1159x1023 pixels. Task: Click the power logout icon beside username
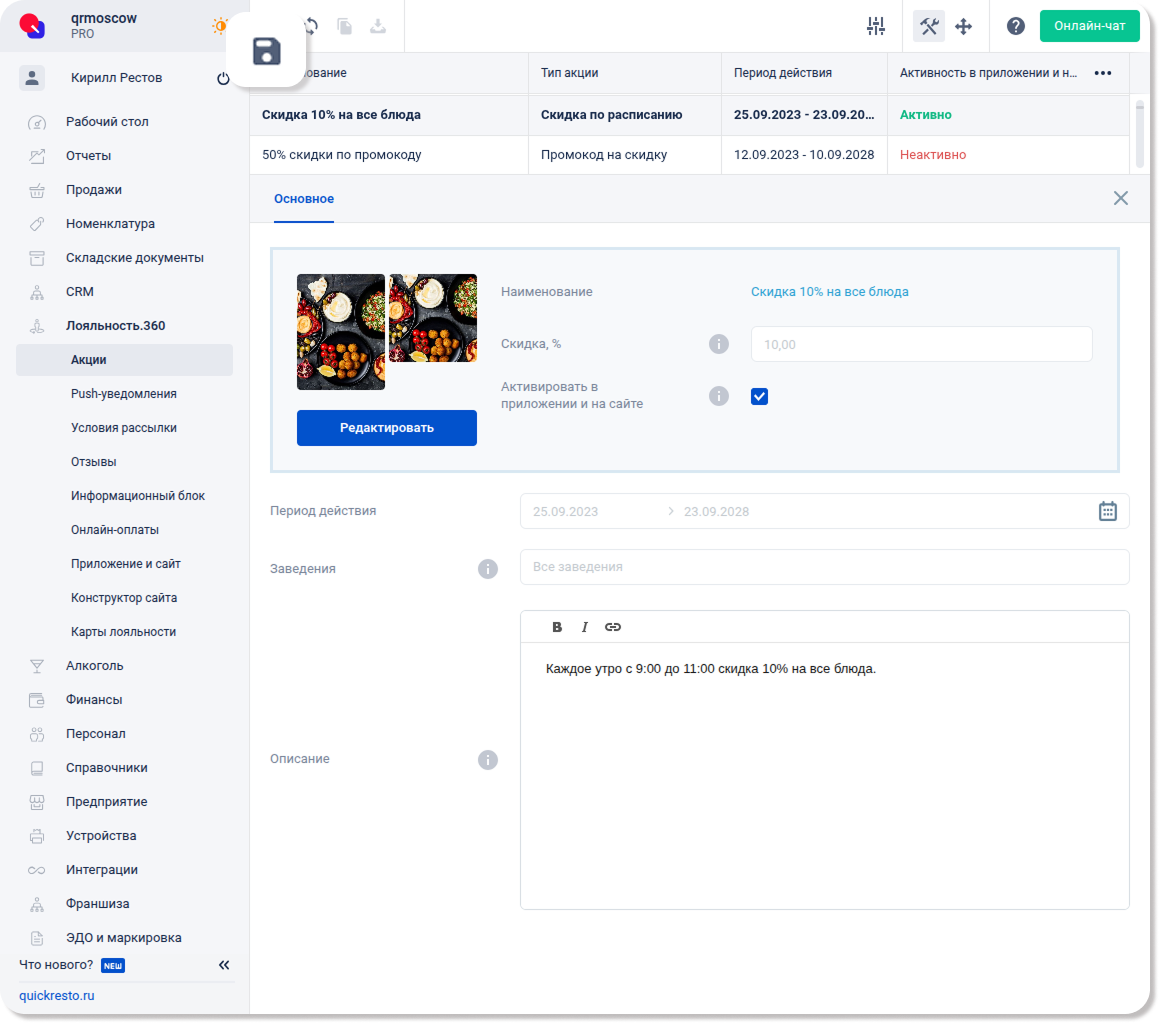pyautogui.click(x=223, y=79)
